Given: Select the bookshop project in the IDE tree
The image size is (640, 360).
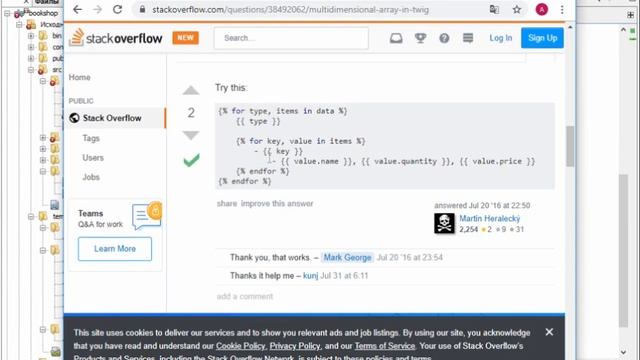Looking at the screenshot, I should pyautogui.click(x=43, y=13).
